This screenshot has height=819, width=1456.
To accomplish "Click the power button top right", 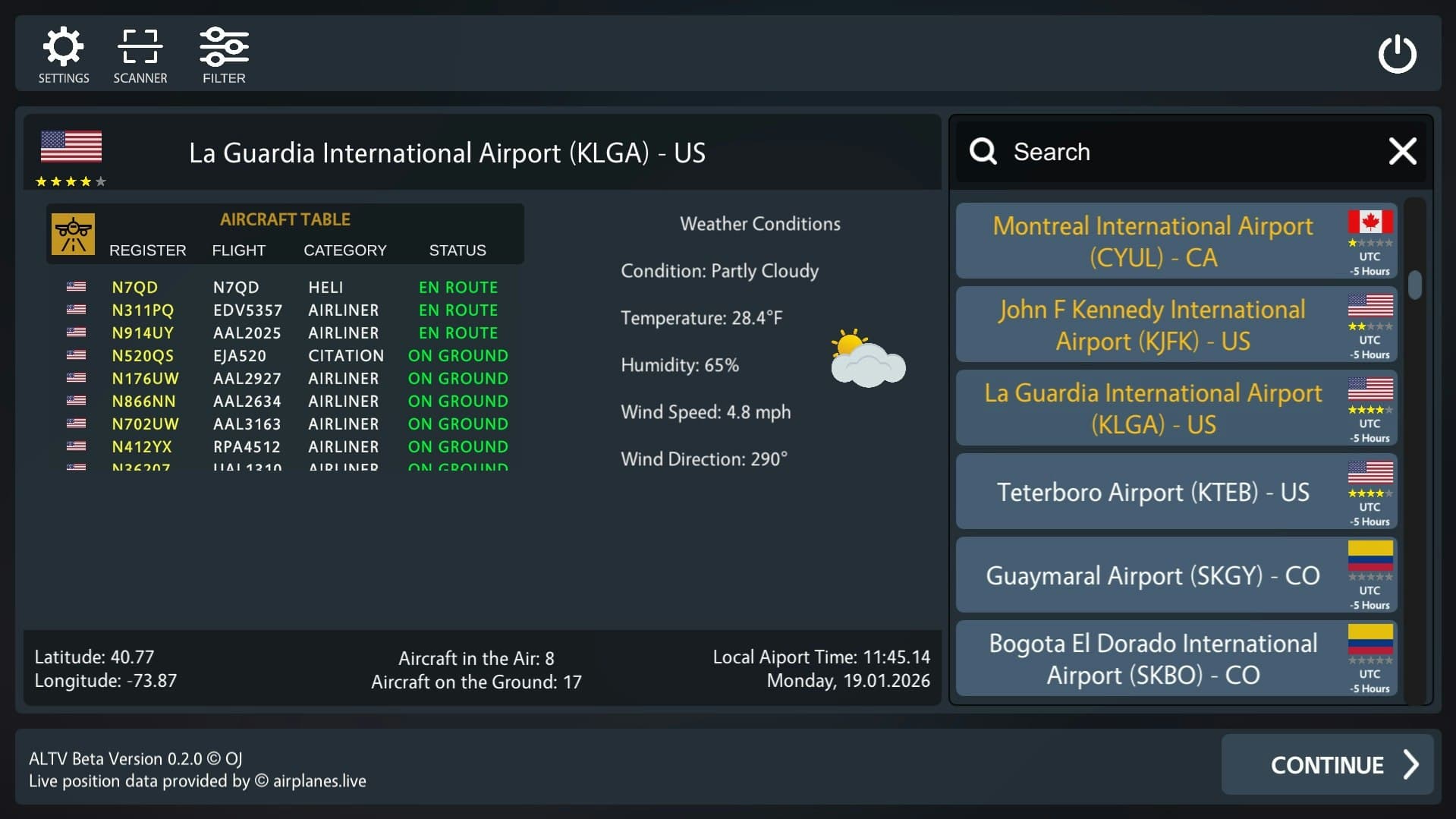I will pyautogui.click(x=1398, y=54).
